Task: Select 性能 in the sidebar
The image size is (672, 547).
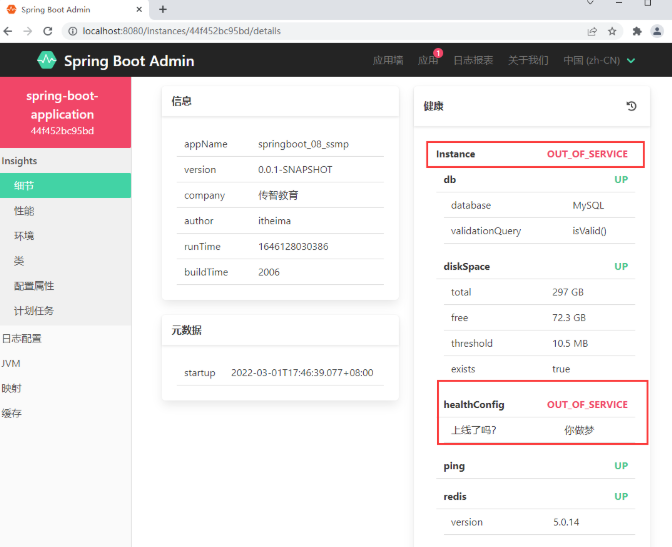Action: coord(66,211)
